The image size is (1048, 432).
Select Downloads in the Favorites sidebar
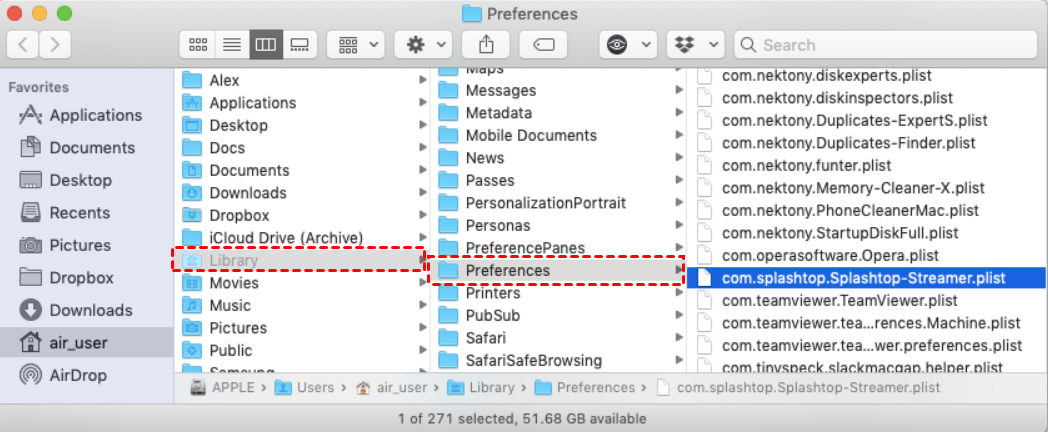point(90,310)
